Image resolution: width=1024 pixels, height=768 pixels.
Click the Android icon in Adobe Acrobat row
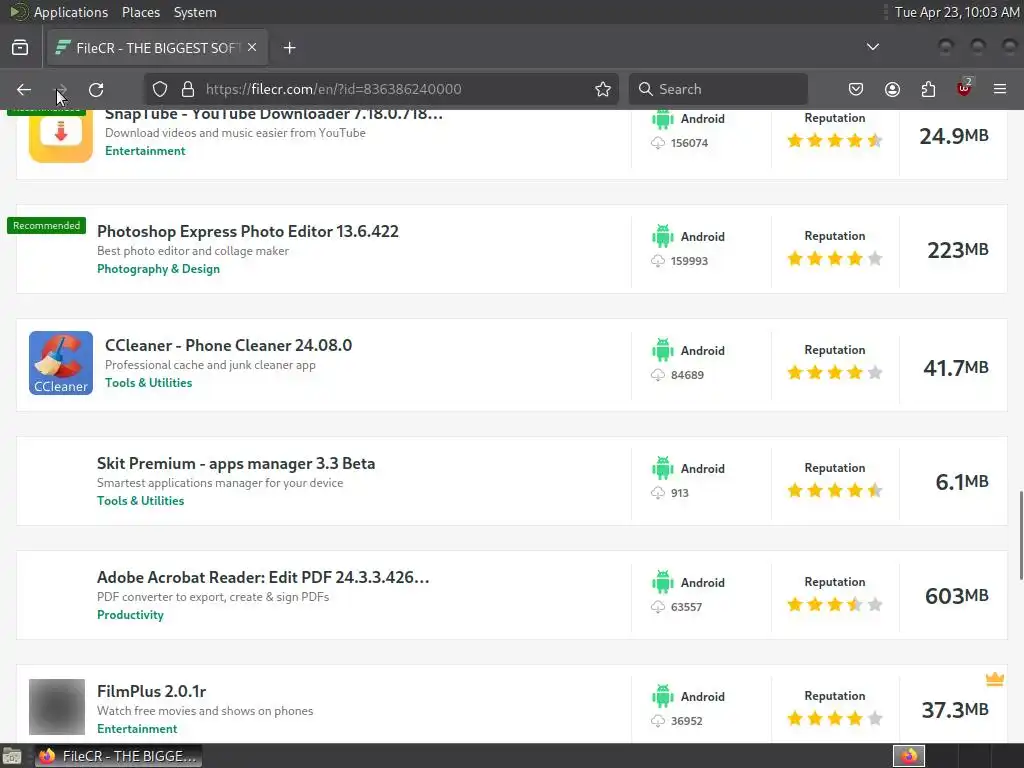[x=662, y=582]
